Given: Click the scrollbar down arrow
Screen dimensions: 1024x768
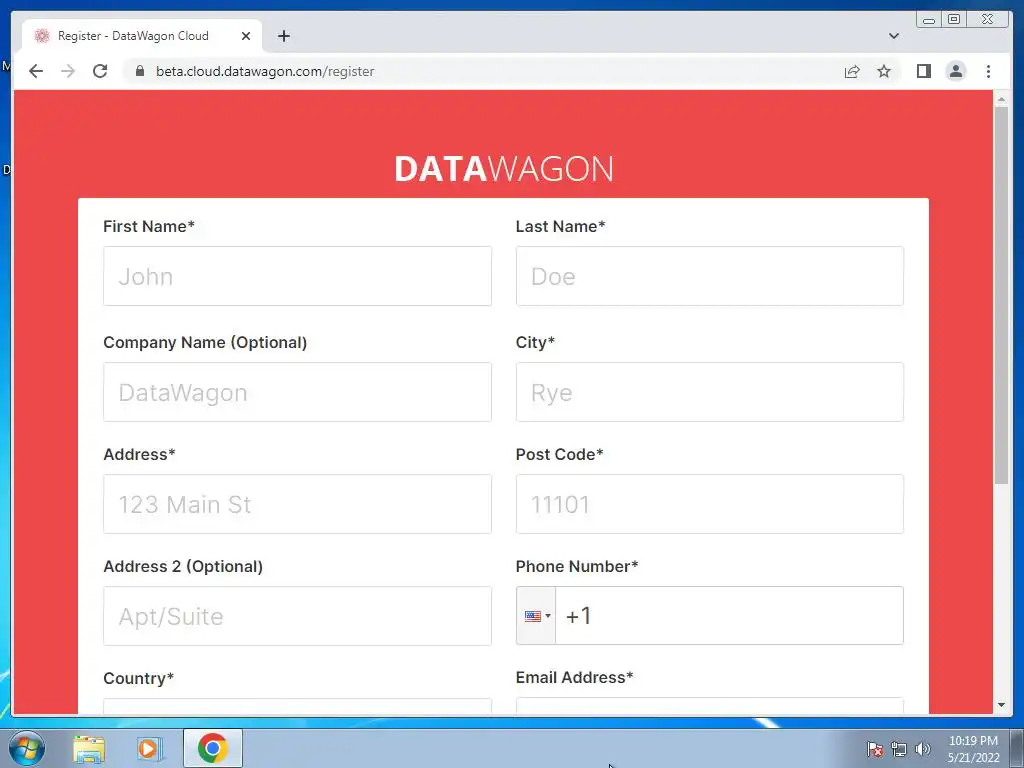Looking at the screenshot, I should point(1001,705).
